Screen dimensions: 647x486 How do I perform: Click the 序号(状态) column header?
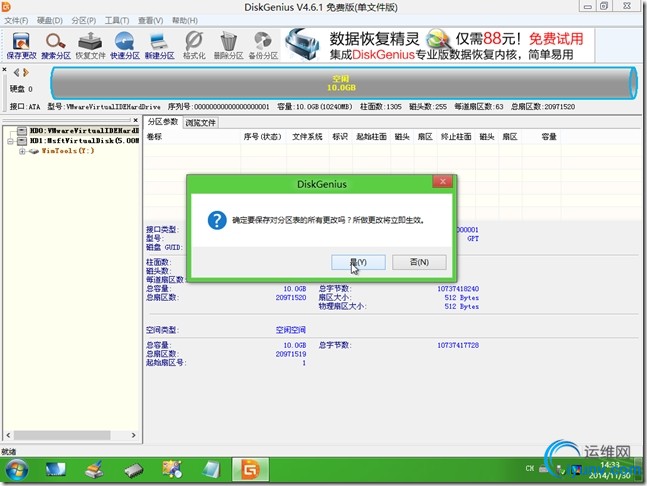262,137
